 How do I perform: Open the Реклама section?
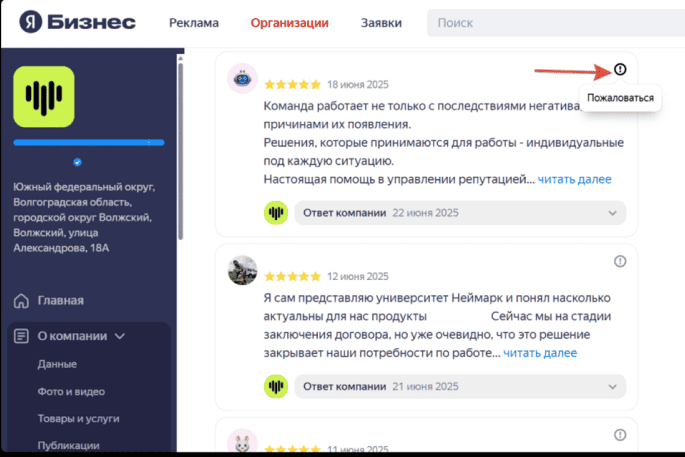[194, 23]
